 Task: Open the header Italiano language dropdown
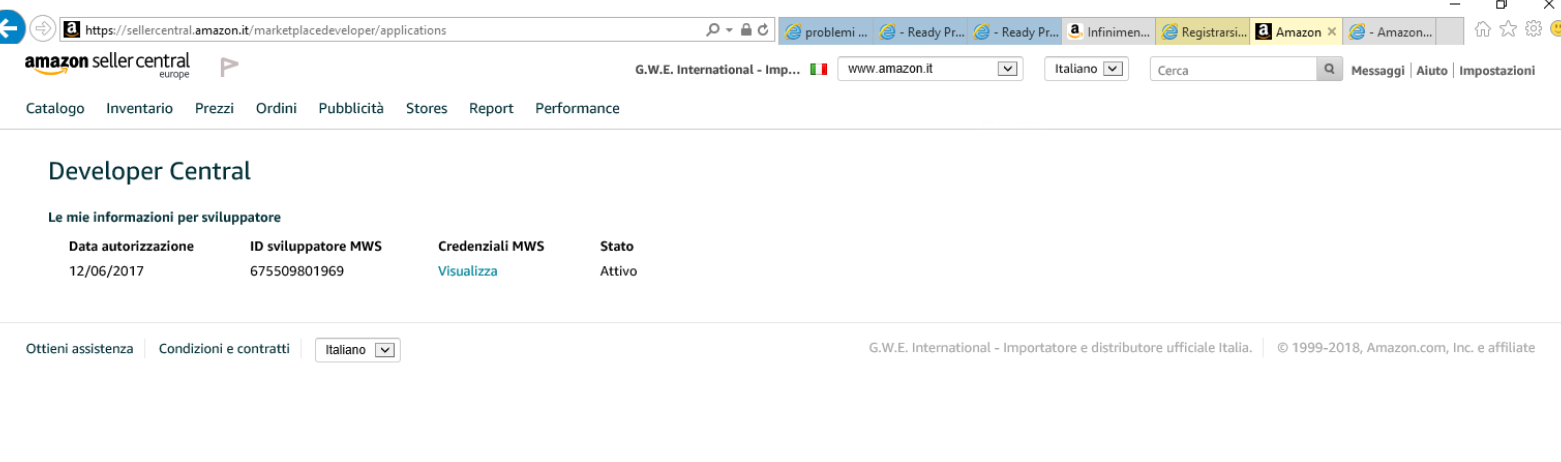1086,69
